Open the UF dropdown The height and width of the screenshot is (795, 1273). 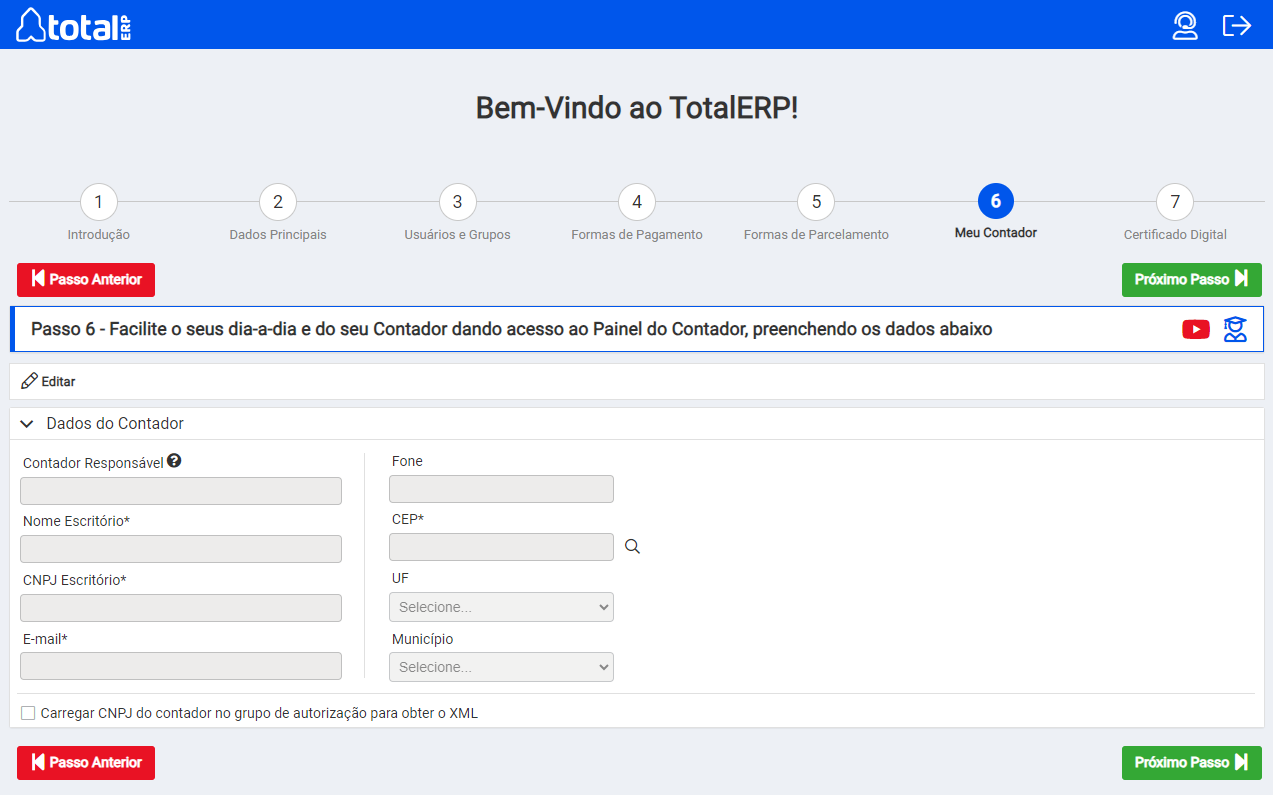coord(501,607)
